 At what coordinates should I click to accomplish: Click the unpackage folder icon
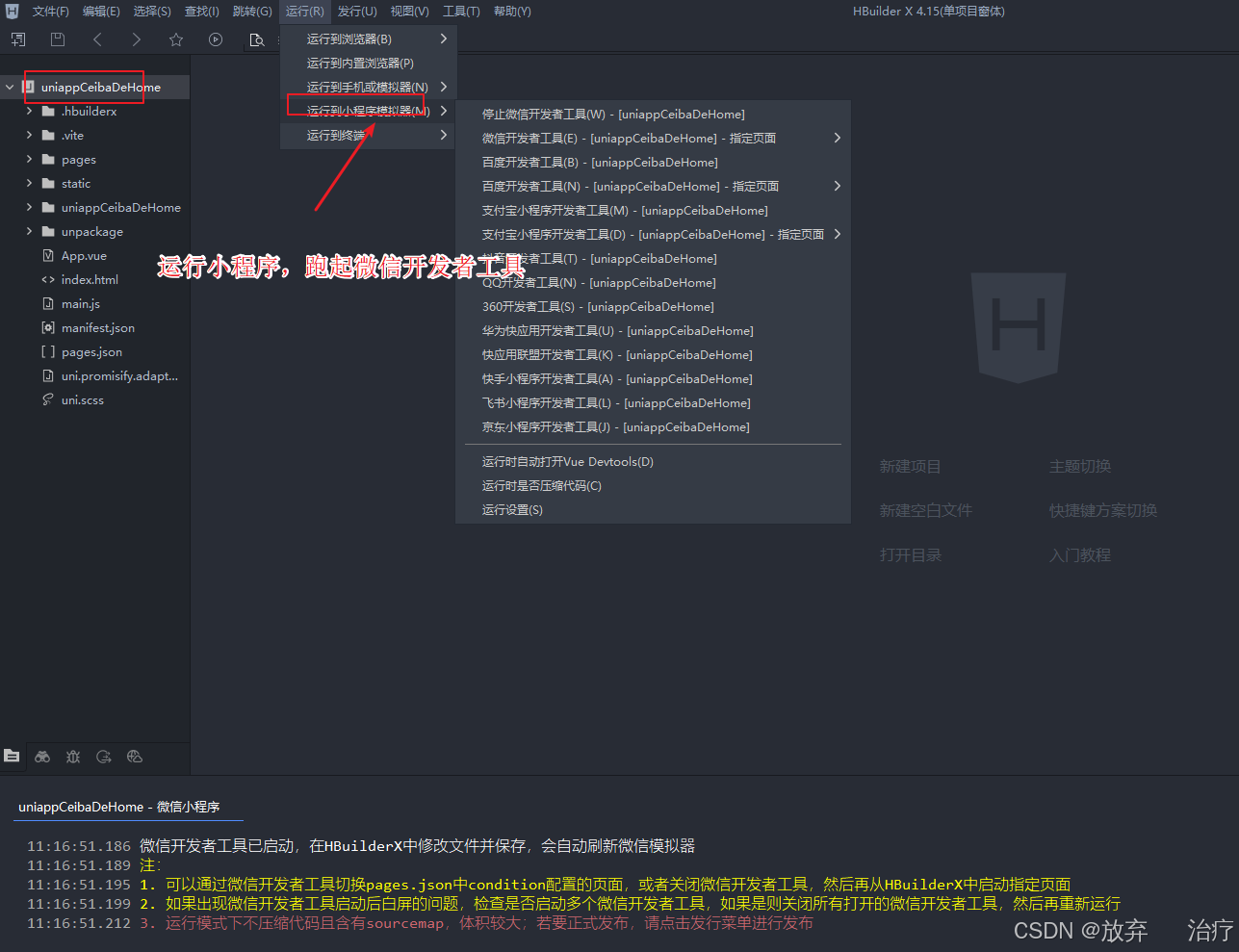click(48, 231)
